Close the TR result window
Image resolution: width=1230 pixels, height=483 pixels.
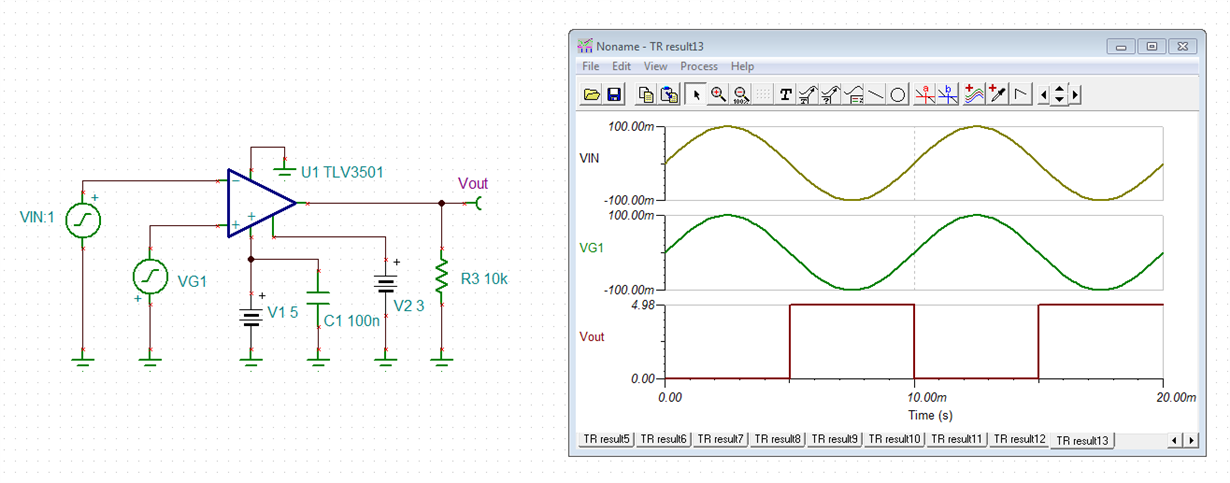click(1184, 46)
